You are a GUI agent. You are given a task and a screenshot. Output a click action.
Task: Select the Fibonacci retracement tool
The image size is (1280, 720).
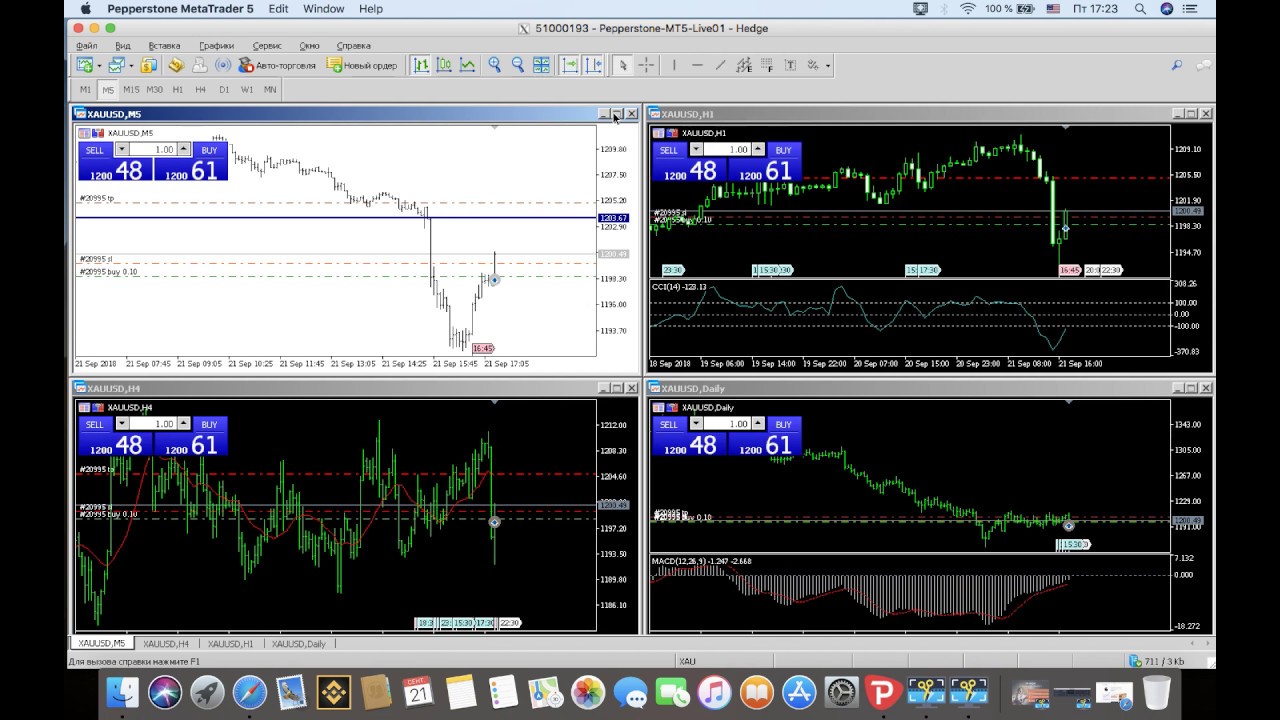766,65
